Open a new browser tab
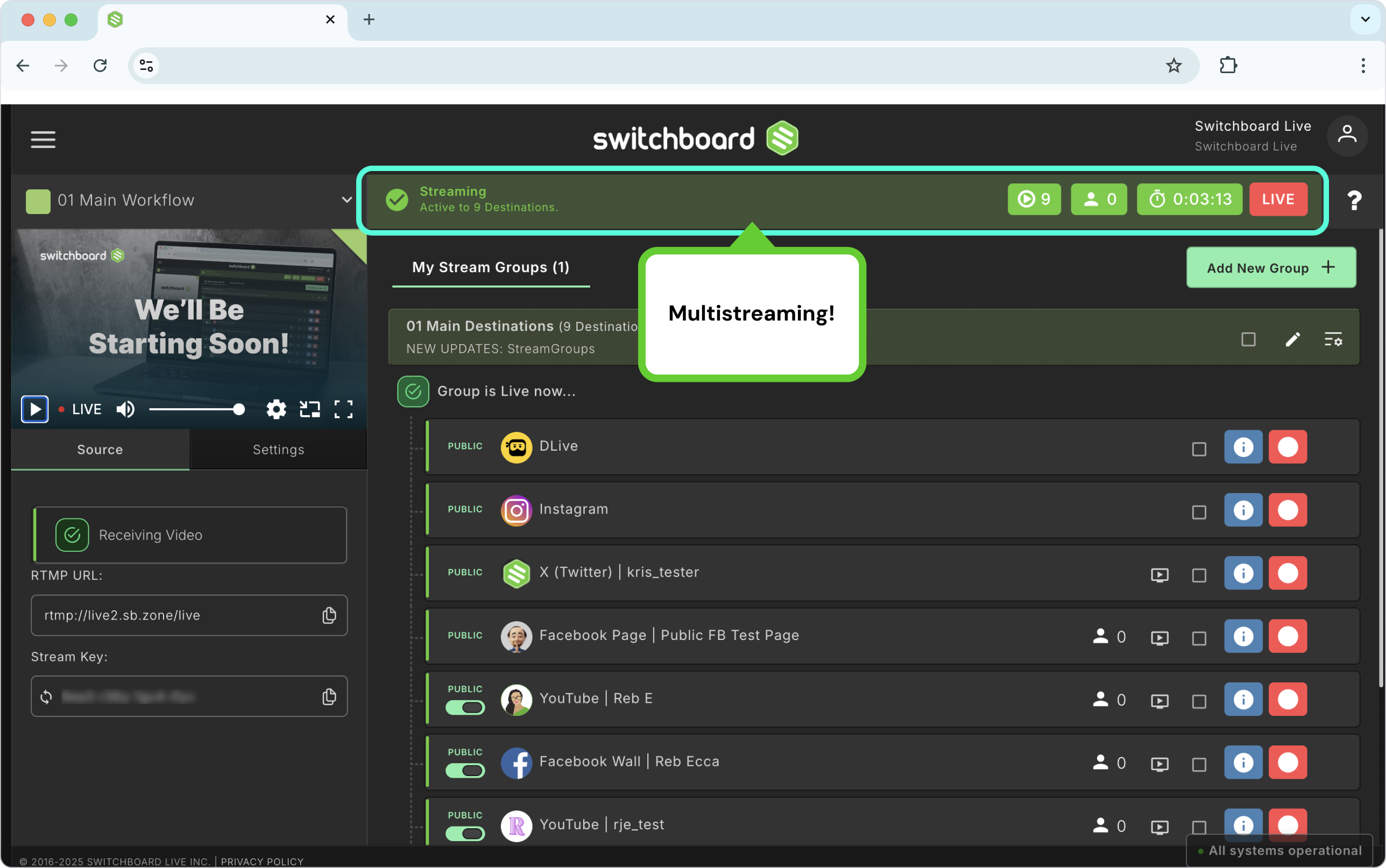This screenshot has width=1386, height=868. tap(369, 19)
